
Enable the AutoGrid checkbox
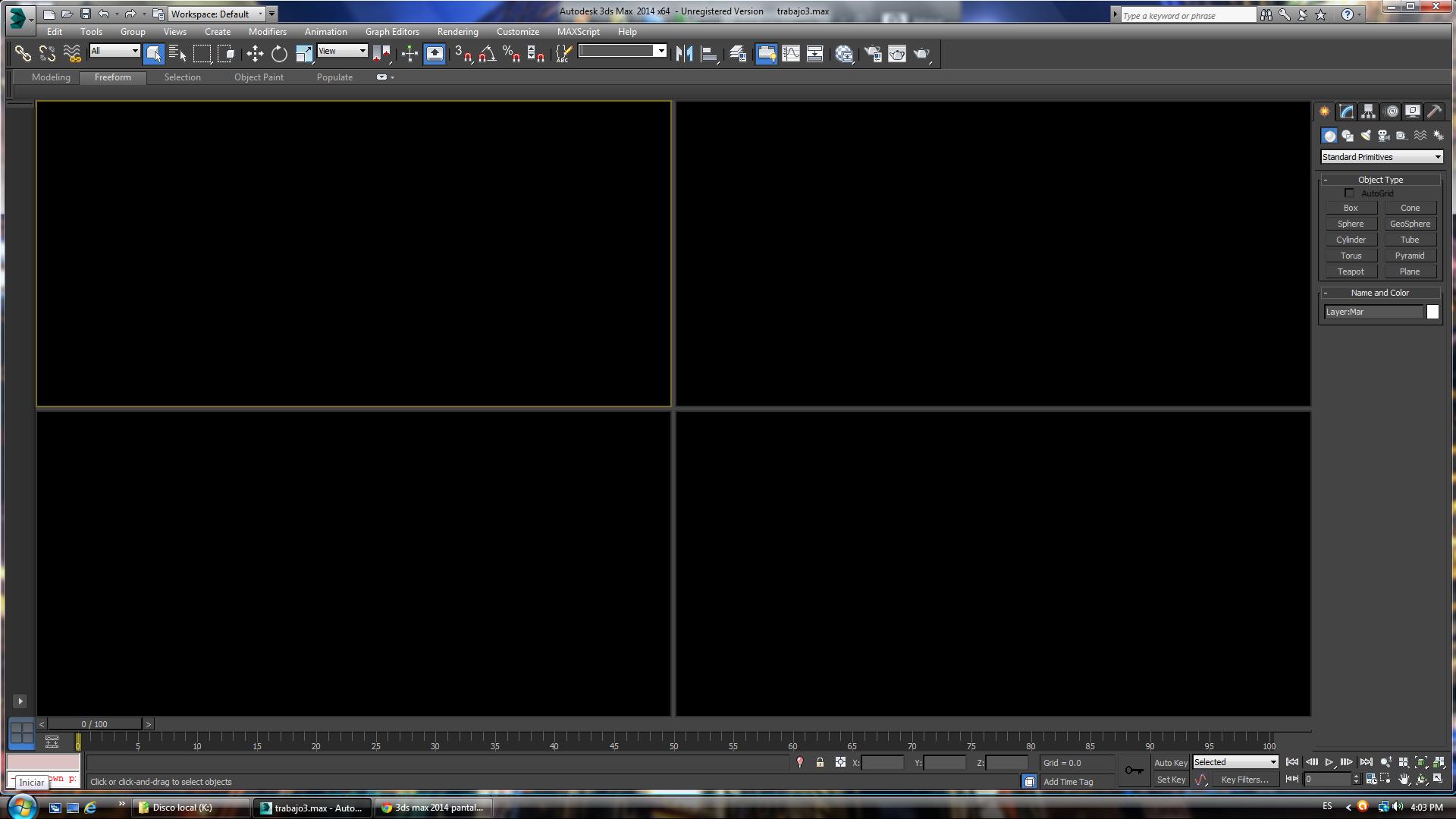coord(1349,193)
